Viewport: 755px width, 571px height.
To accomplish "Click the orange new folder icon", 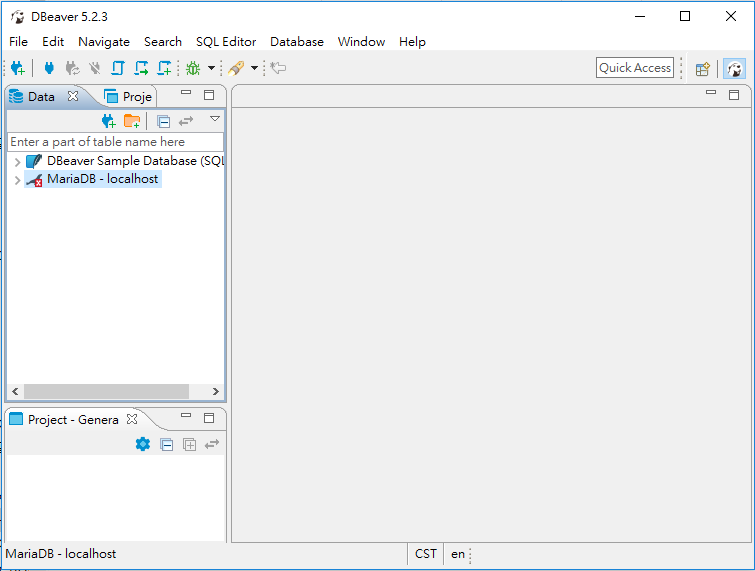I will pyautogui.click(x=132, y=121).
